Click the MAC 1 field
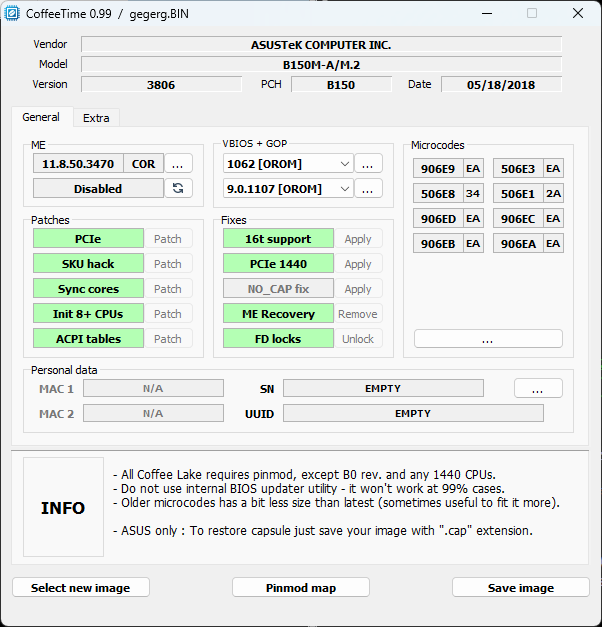Image resolution: width=602 pixels, height=627 pixels. 153,388
